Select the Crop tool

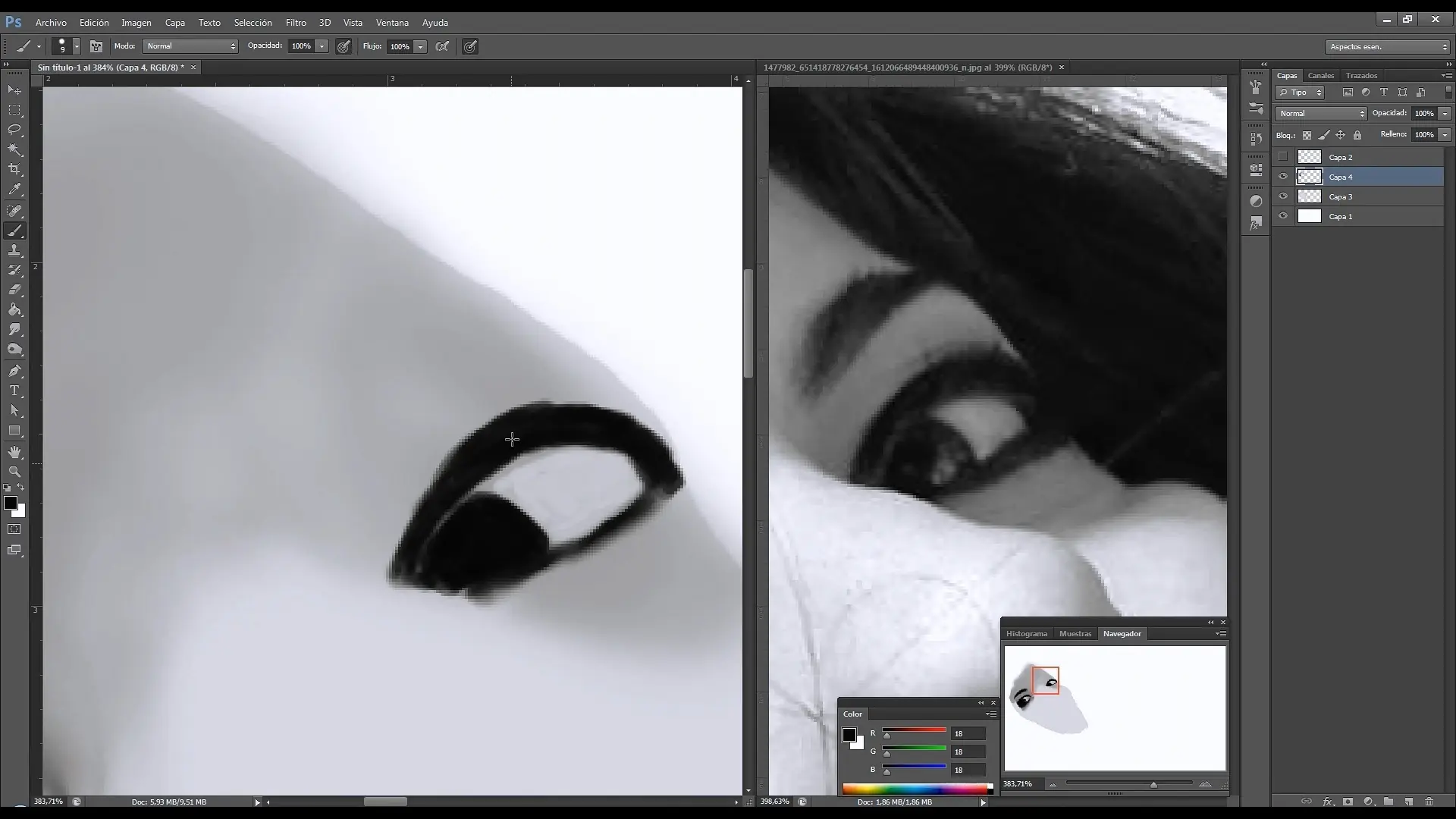pos(14,169)
